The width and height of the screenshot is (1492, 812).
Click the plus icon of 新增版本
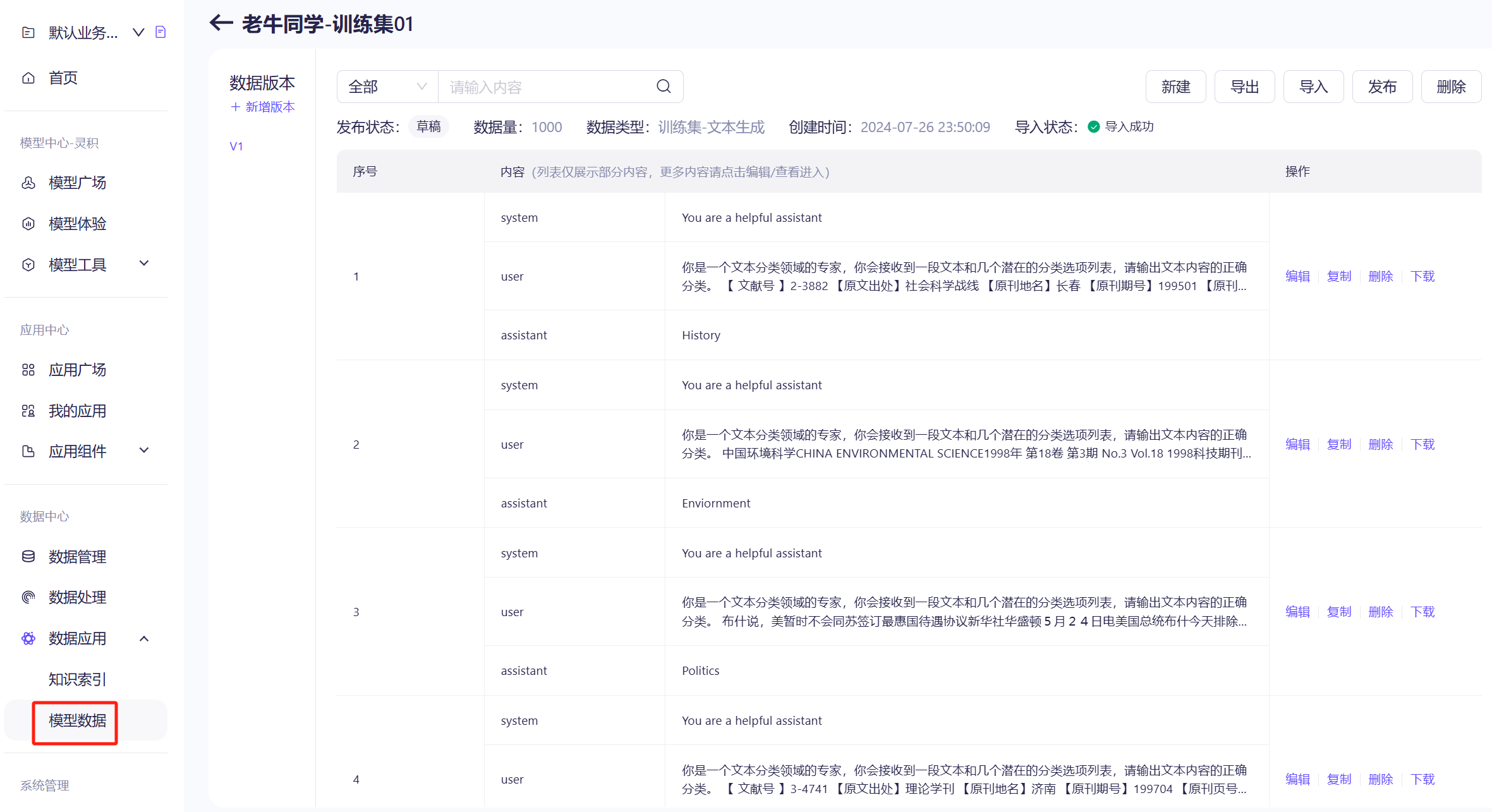coord(236,107)
